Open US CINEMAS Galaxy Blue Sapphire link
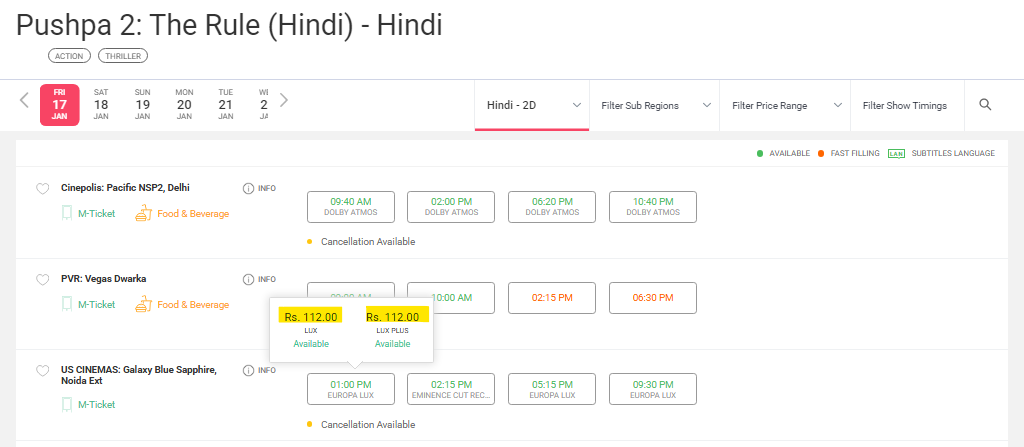Screen dimensions: 1024x447 [138, 375]
